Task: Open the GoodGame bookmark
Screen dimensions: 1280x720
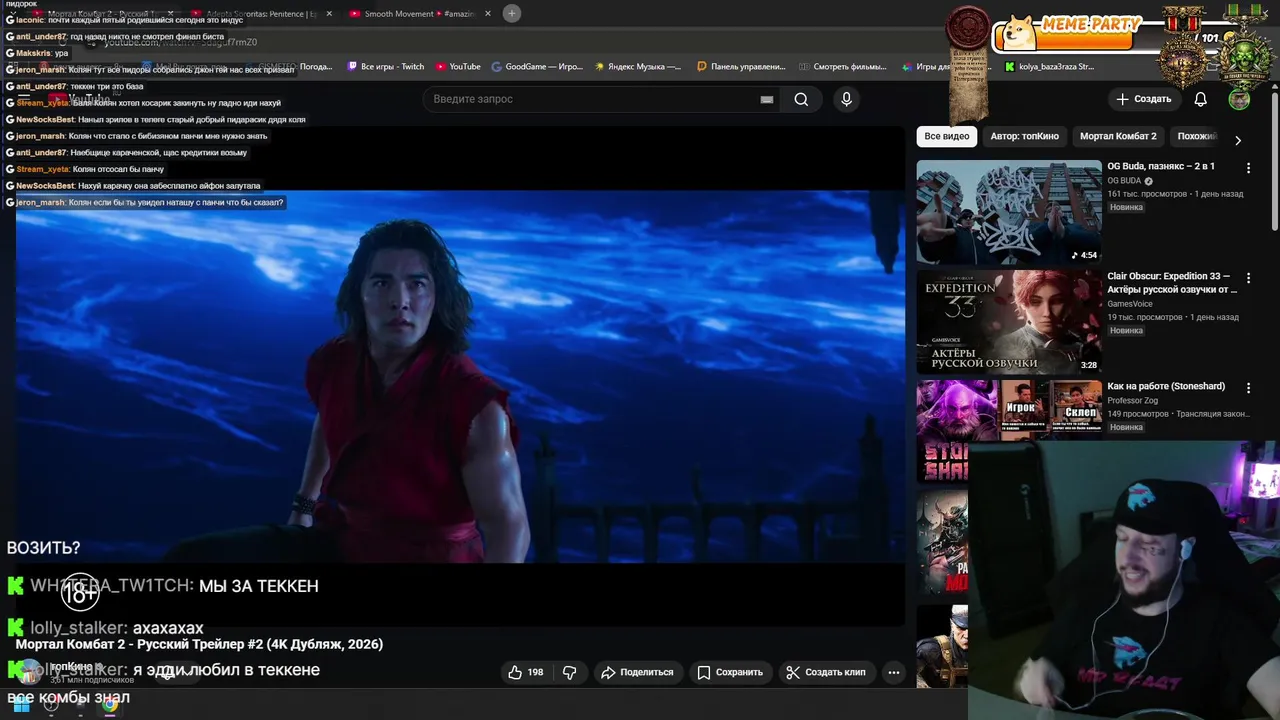Action: tap(537, 67)
